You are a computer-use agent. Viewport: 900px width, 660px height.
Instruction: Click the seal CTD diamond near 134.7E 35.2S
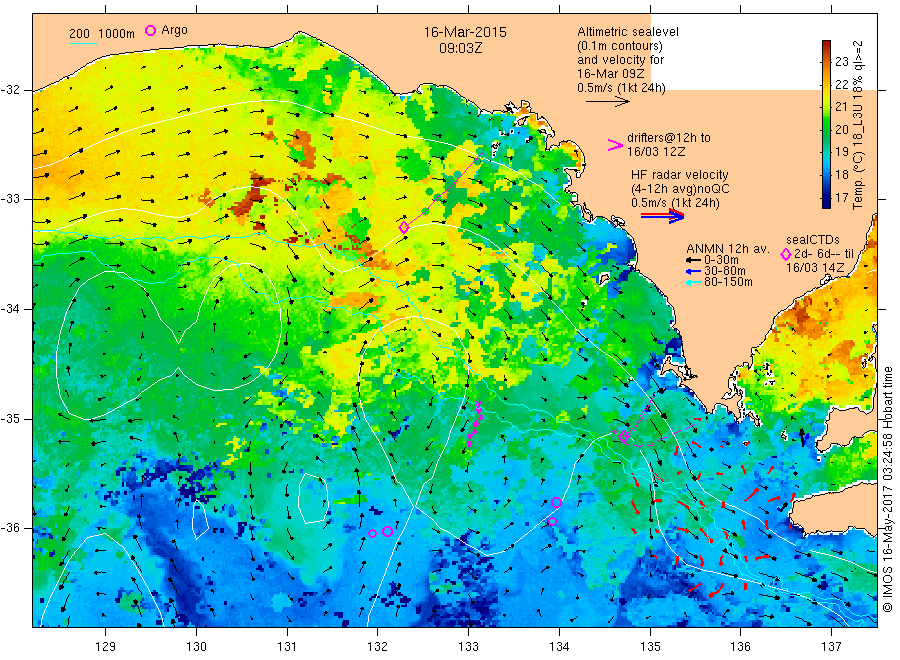click(x=624, y=436)
